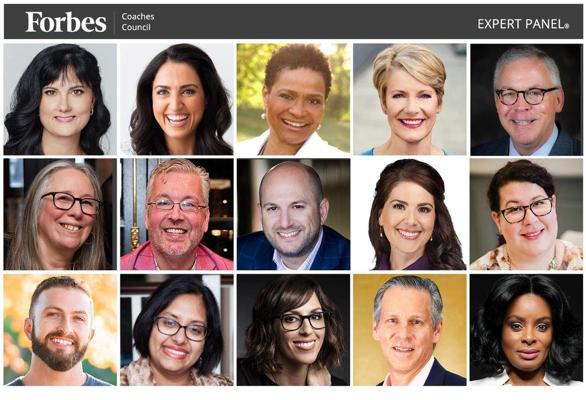
Task: Open photo of gray-haired woman with glasses
Action: 60,214
